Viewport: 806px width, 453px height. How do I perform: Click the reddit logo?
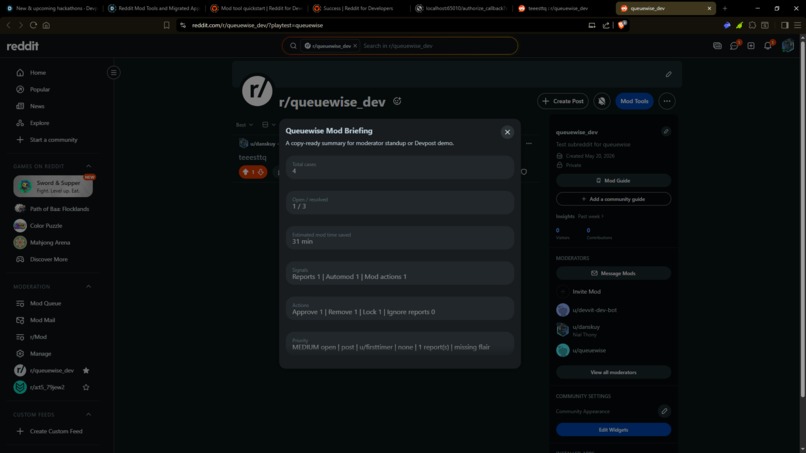[x=23, y=46]
